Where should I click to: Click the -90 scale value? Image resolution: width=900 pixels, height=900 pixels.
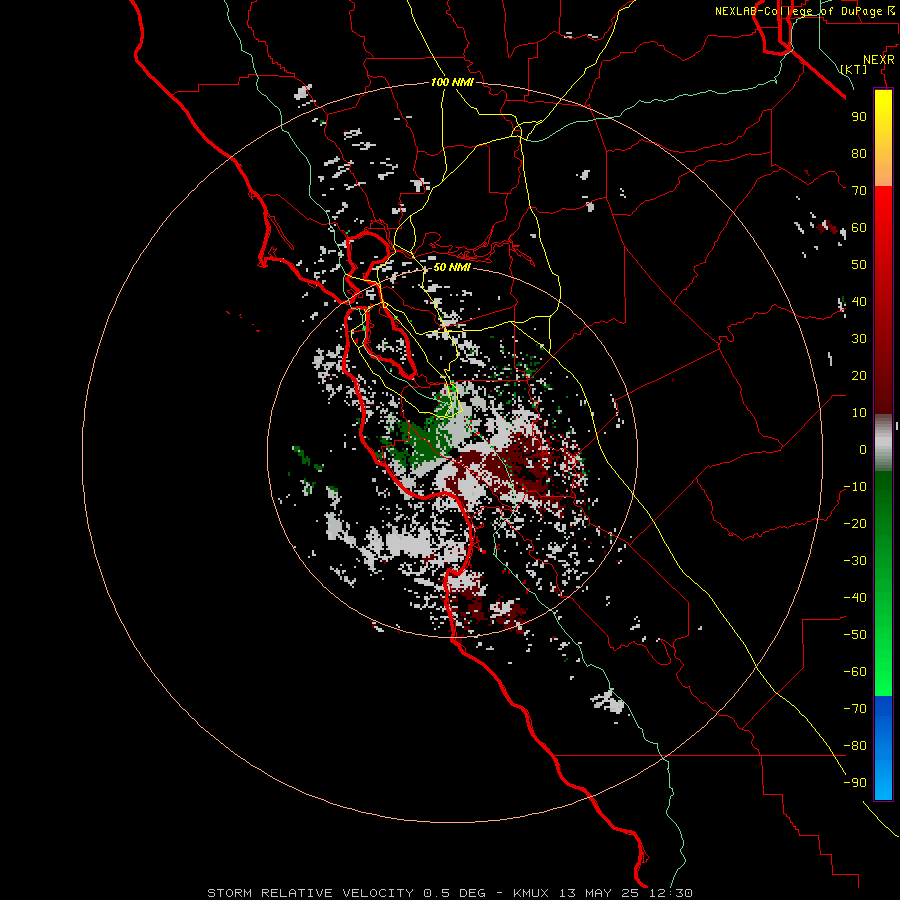[x=855, y=783]
